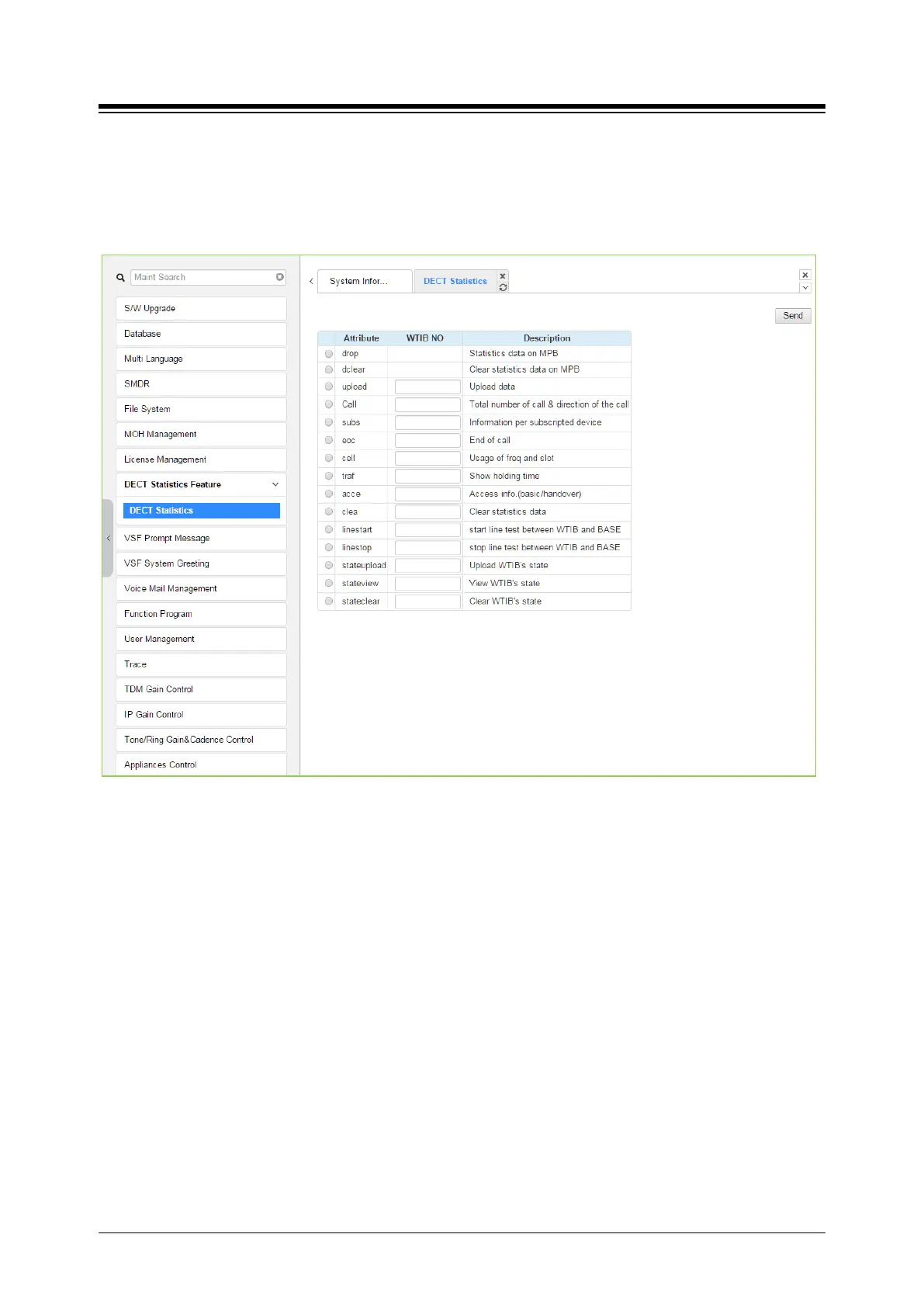Open VSF Prompt Message menu item
This screenshot has height=1307, width=924.
click(x=201, y=538)
